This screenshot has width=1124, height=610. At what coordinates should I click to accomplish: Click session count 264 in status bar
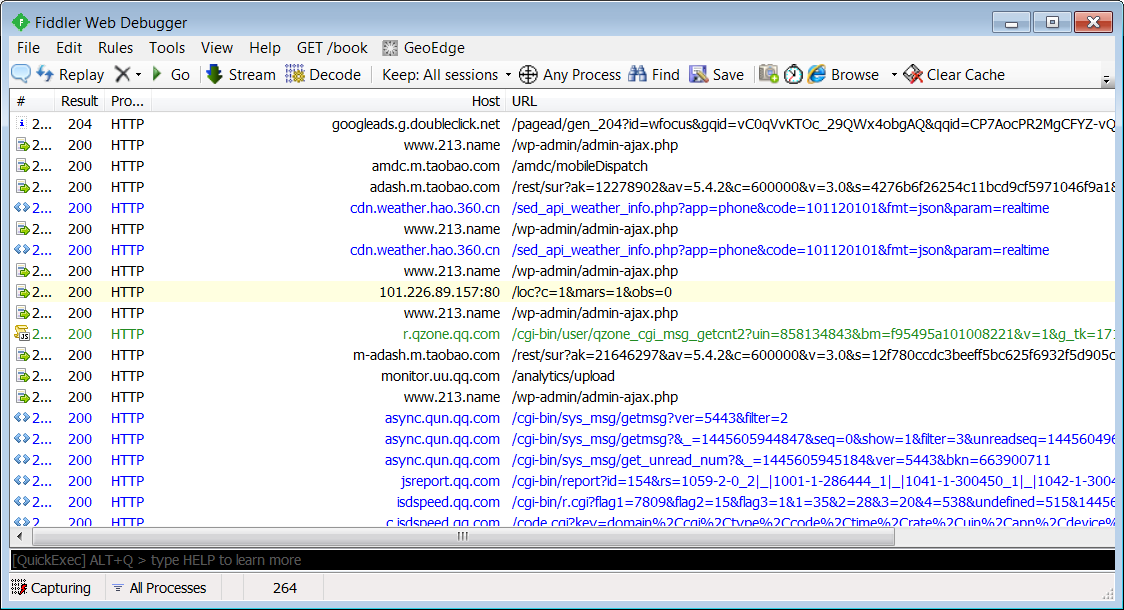[x=285, y=588]
